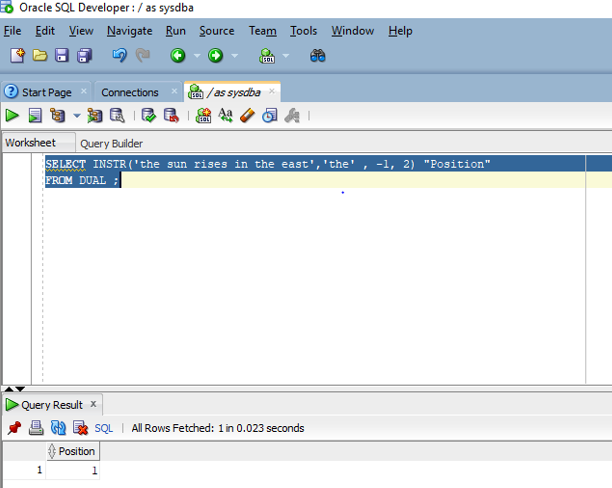Click the Autotrace icon
This screenshot has height=488, width=612.
(94, 116)
